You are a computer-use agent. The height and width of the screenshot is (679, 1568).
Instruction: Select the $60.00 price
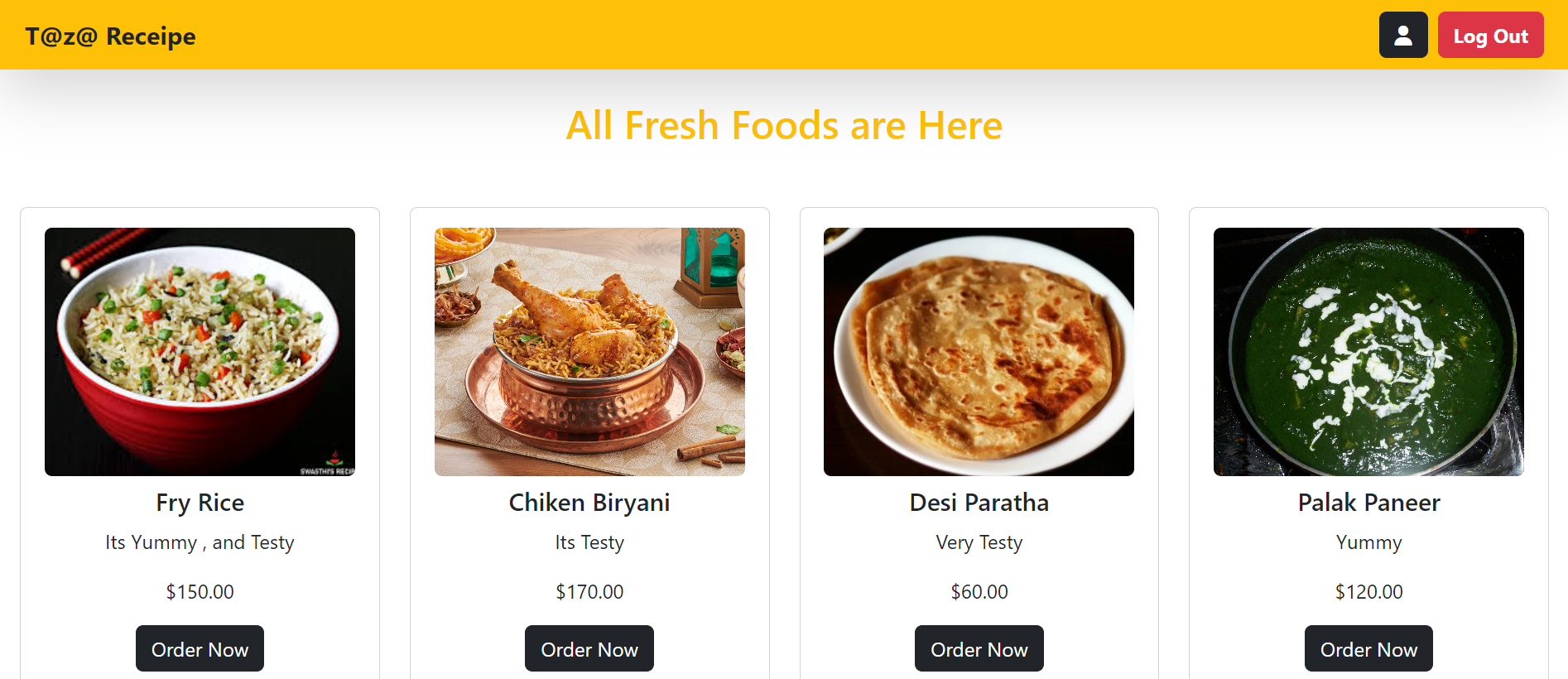979,592
